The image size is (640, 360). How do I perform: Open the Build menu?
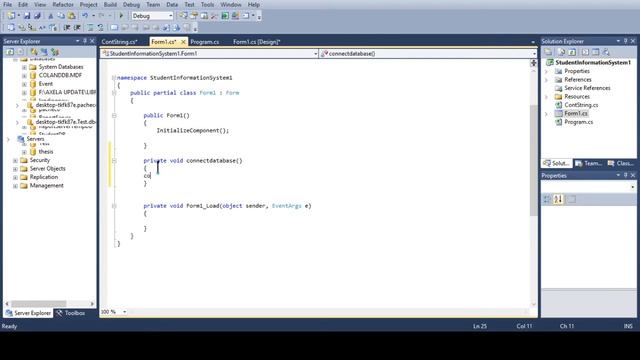coord(110,4)
